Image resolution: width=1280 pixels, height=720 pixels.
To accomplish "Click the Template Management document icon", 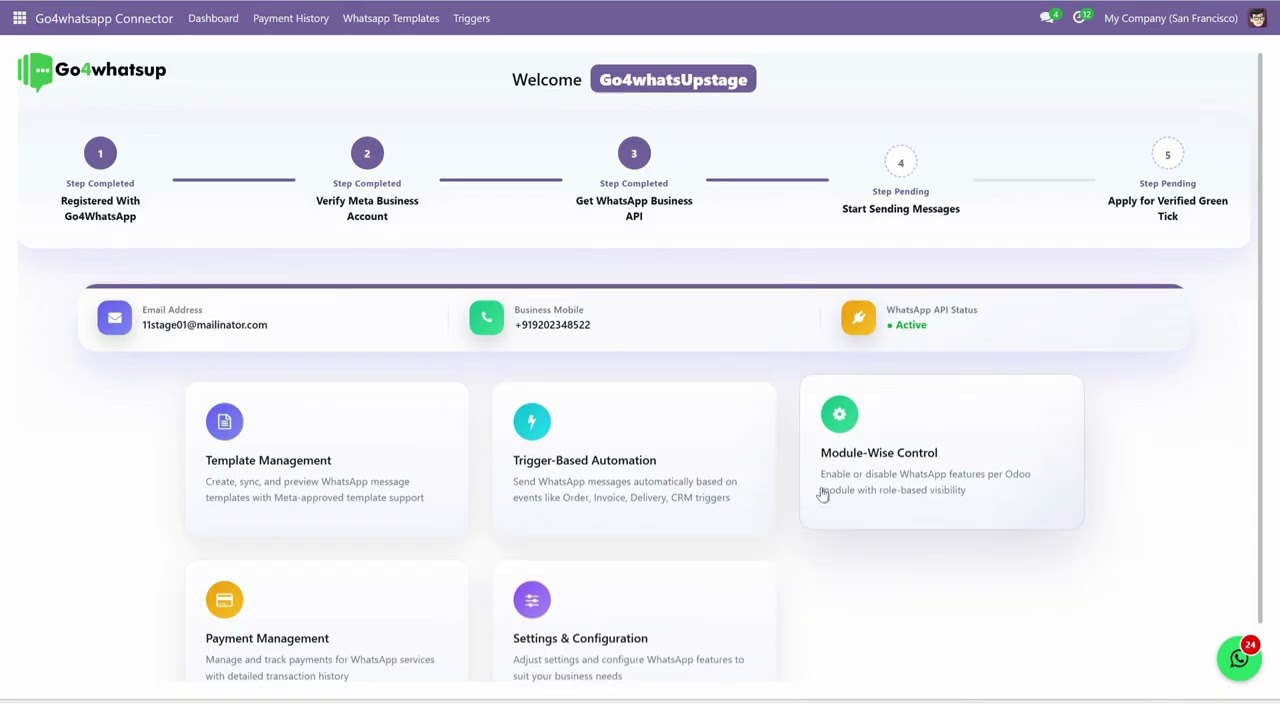I will 224,421.
